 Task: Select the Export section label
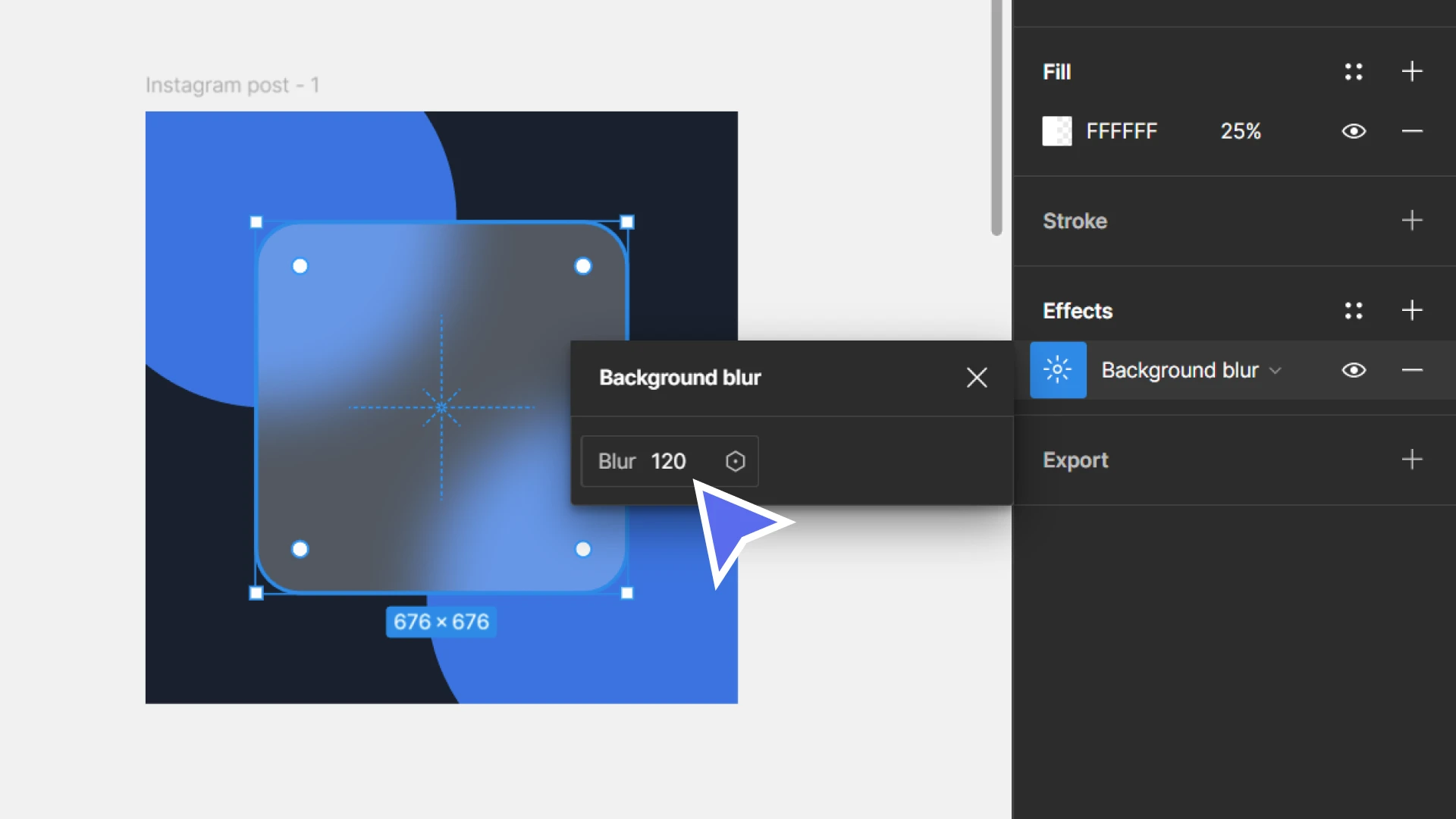point(1075,460)
